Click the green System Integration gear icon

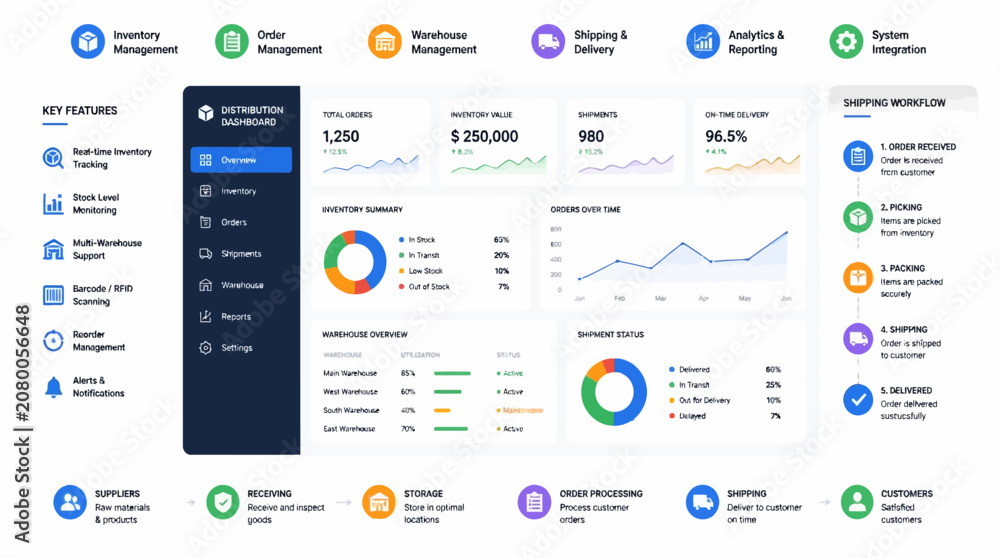tap(846, 42)
